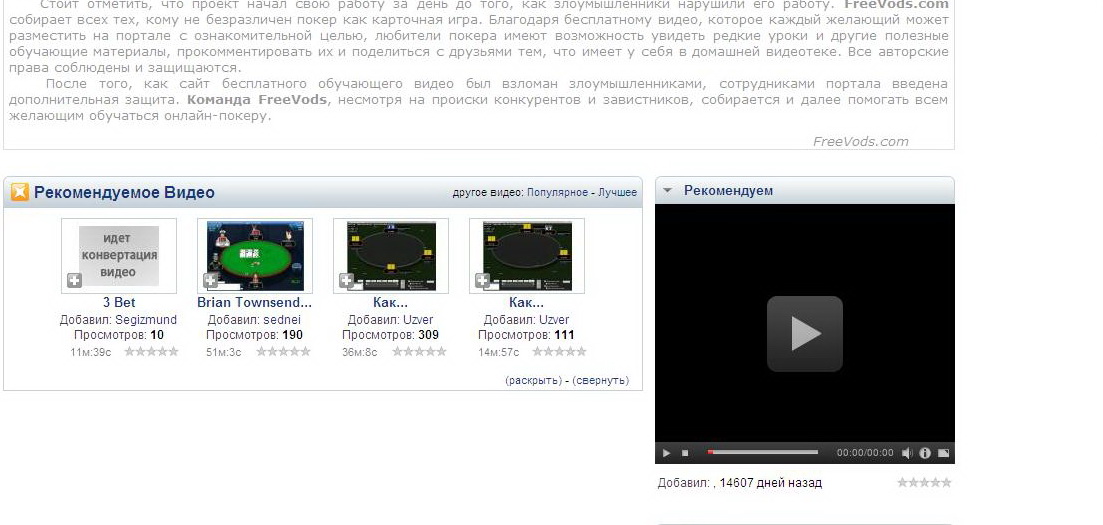Click the 'FreeVods.com' italic signature text
Viewport: 1103px width, 525px height.
(x=860, y=141)
